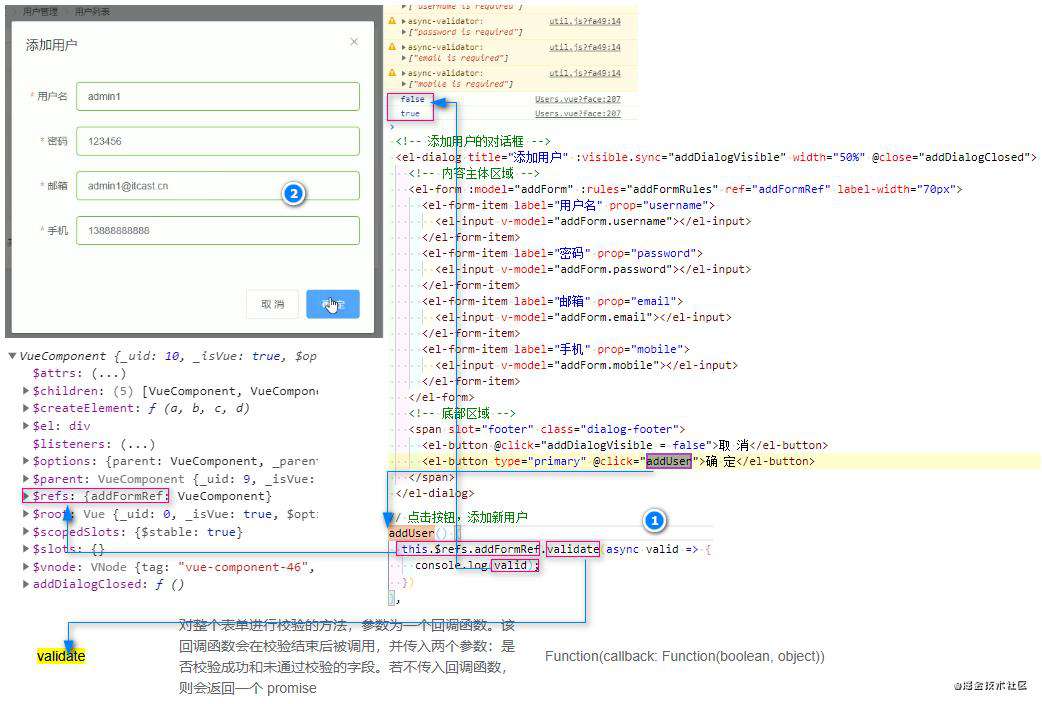Open util.js?fa49:14 link on email warning
This screenshot has height=704, width=1042.
[585, 47]
